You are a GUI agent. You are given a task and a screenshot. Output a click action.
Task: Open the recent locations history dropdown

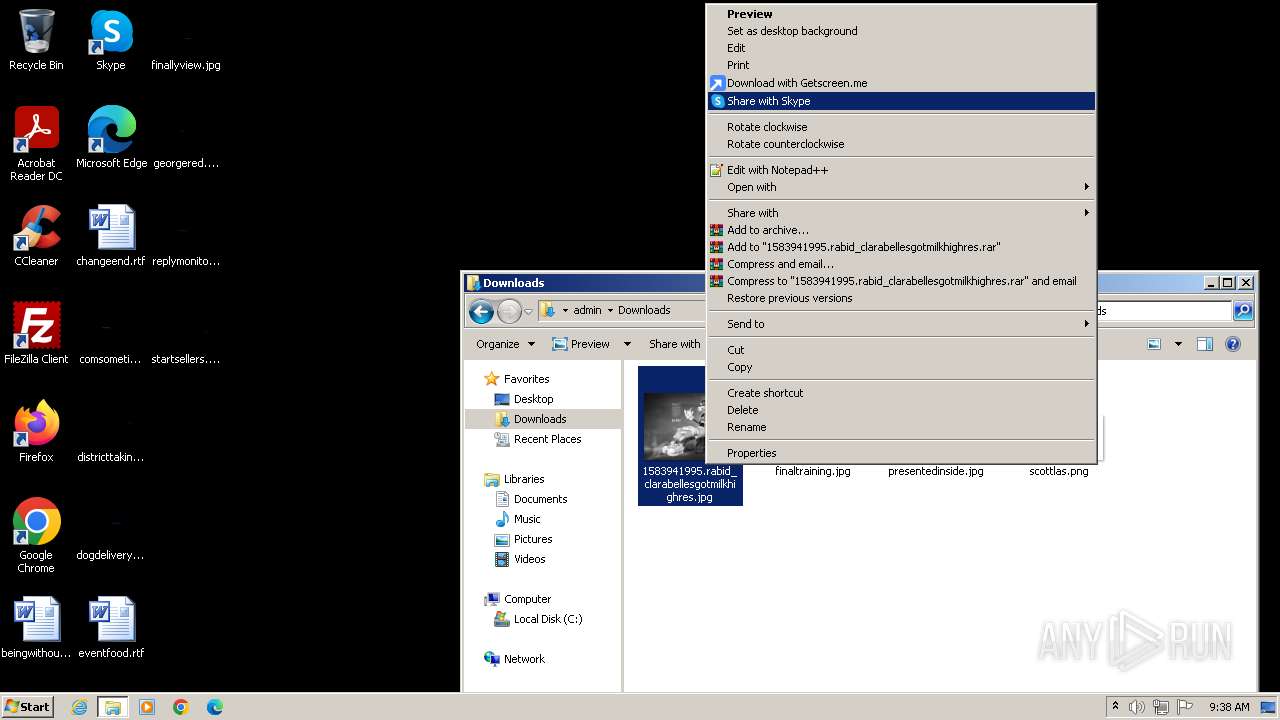pyautogui.click(x=528, y=312)
